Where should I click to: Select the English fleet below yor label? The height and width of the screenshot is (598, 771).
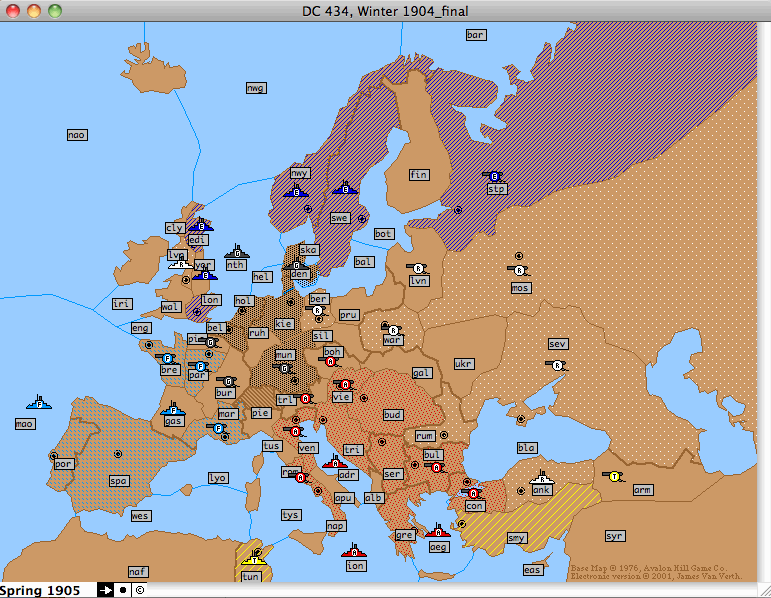(205, 274)
